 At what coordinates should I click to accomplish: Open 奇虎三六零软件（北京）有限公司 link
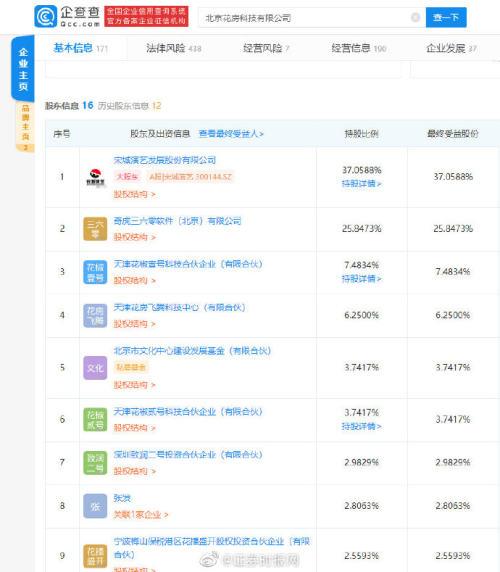click(x=177, y=221)
